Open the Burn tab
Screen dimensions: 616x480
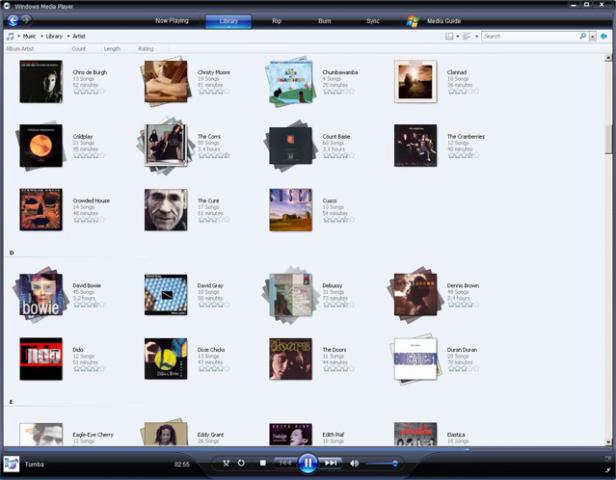(x=324, y=21)
